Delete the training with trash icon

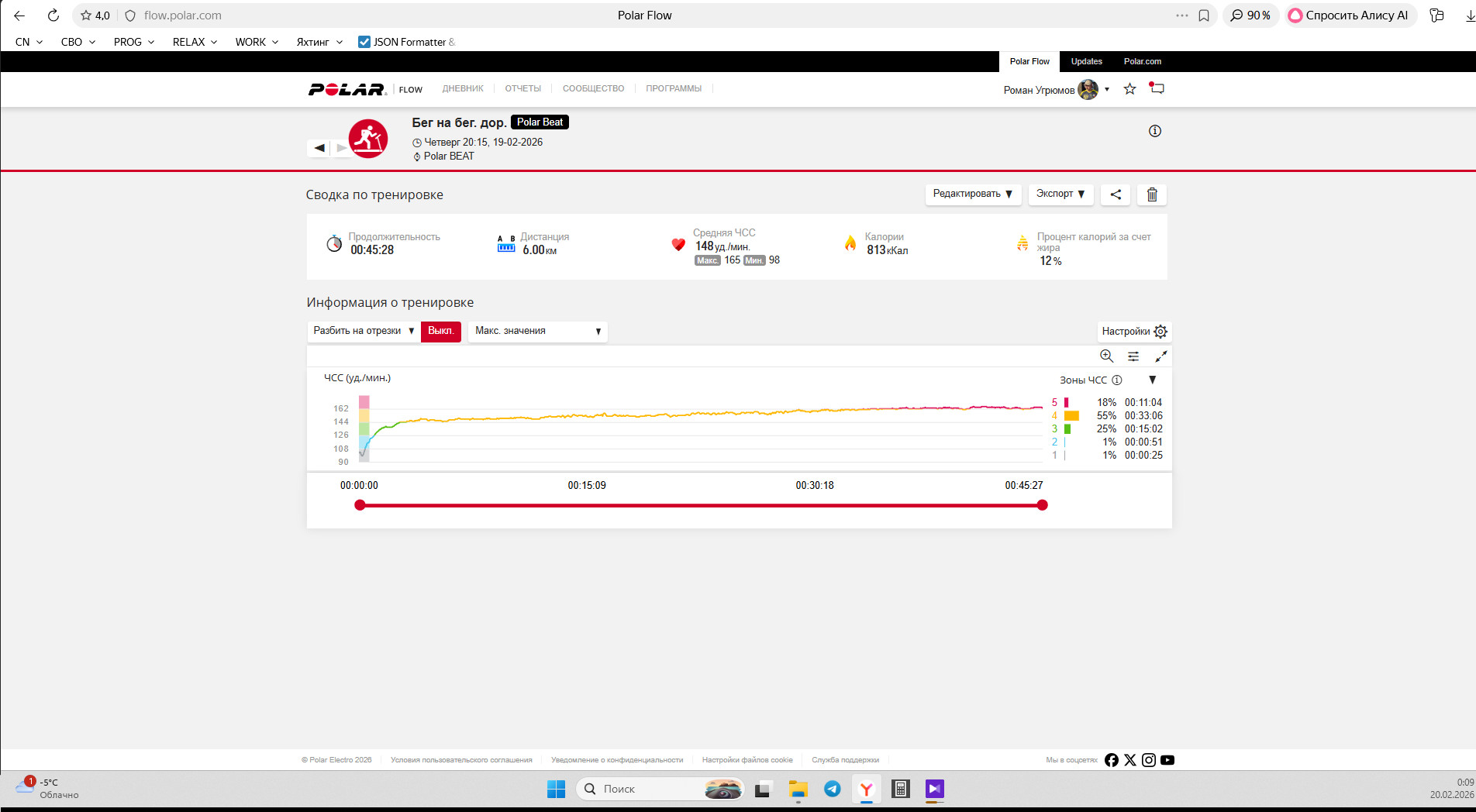click(1152, 194)
